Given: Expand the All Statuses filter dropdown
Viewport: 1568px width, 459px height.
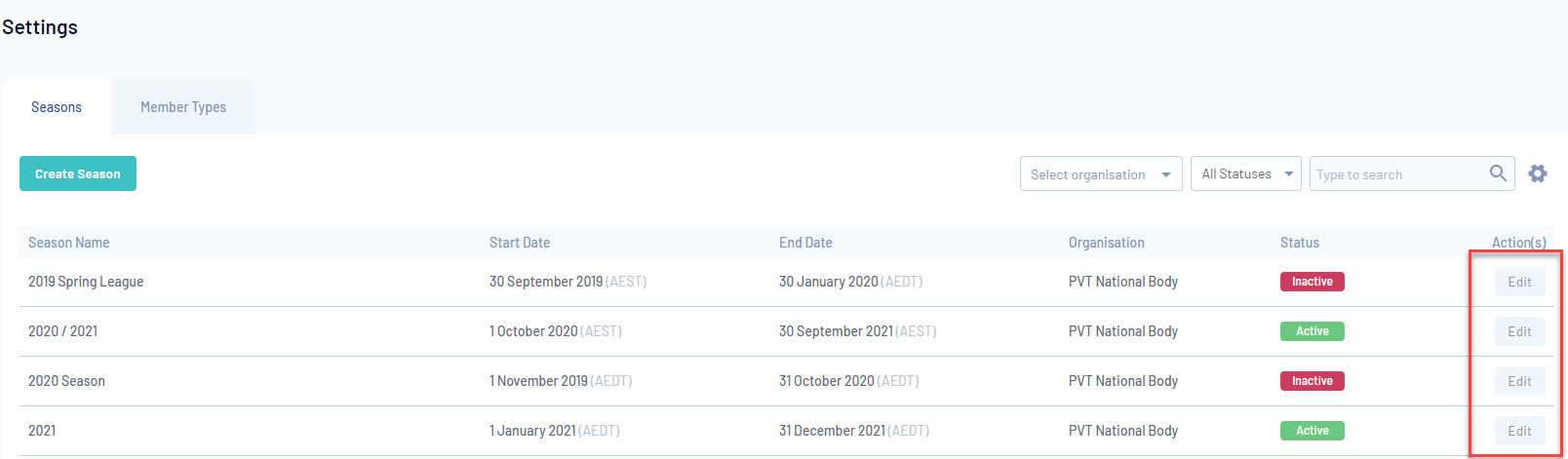Looking at the screenshot, I should pyautogui.click(x=1245, y=174).
